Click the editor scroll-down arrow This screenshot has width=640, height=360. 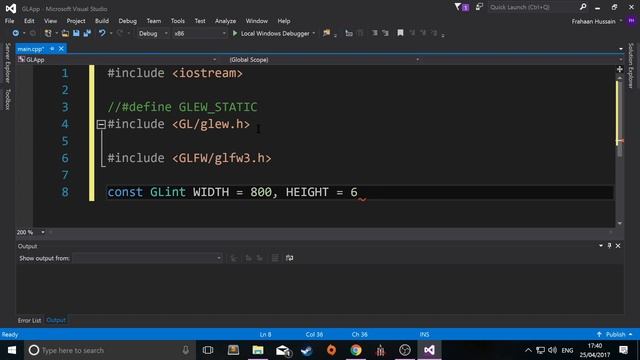[x=620, y=223]
